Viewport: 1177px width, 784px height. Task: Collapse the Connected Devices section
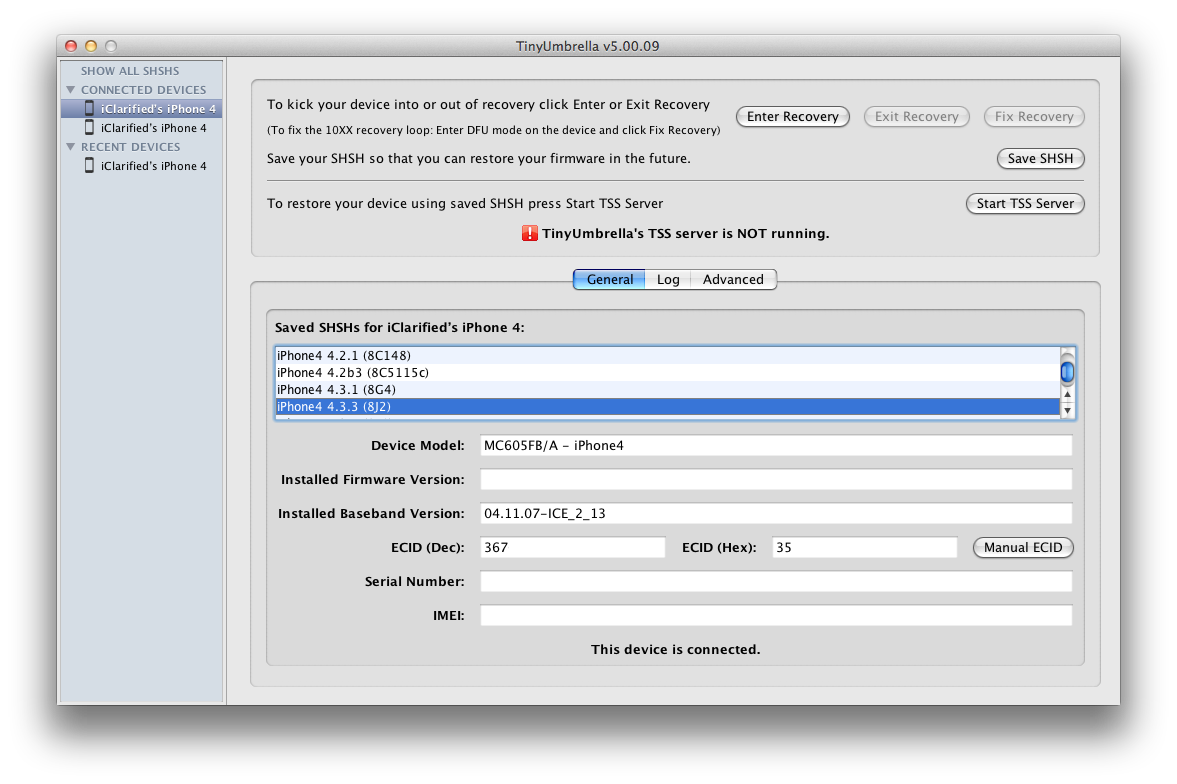71,90
